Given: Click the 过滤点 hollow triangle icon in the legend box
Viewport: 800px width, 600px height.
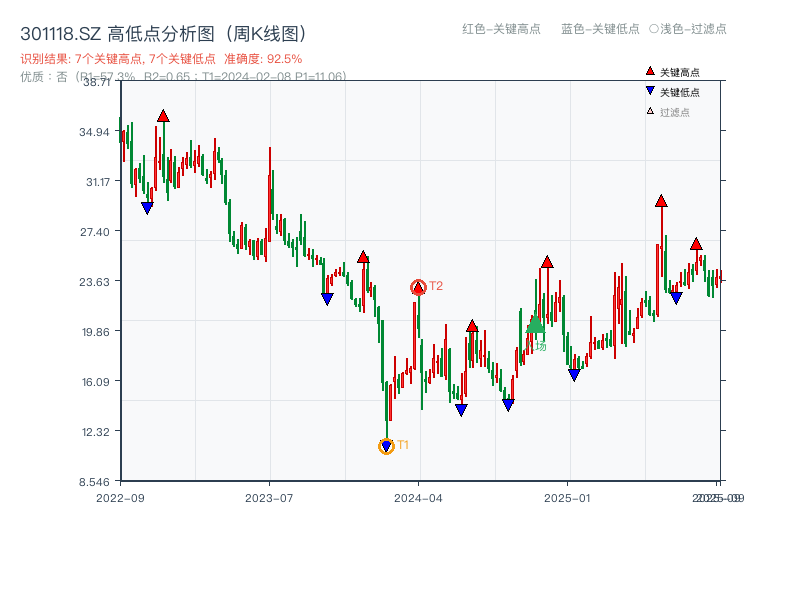Looking at the screenshot, I should click(649, 112).
